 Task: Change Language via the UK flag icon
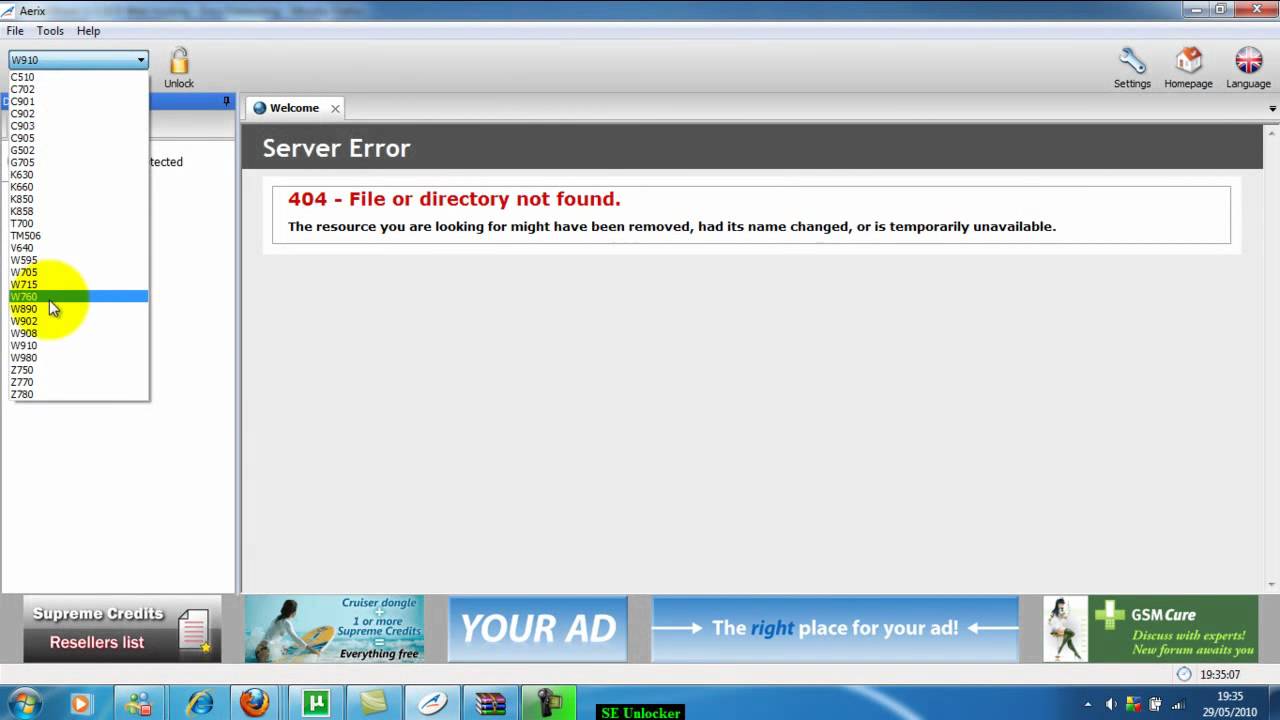(1248, 62)
